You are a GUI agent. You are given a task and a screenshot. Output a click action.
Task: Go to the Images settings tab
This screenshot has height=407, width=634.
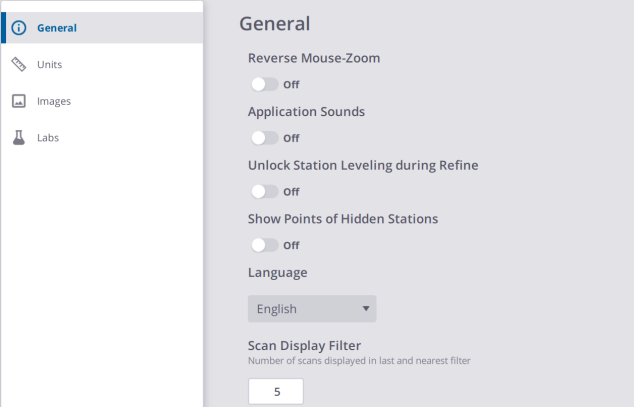54,101
